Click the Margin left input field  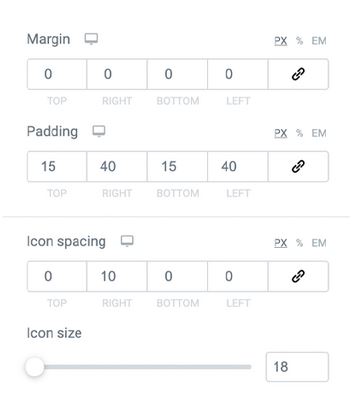coord(238,74)
